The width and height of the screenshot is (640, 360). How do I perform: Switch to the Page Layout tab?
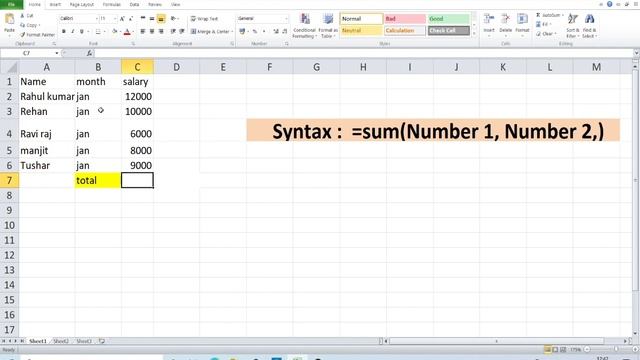(82, 4)
